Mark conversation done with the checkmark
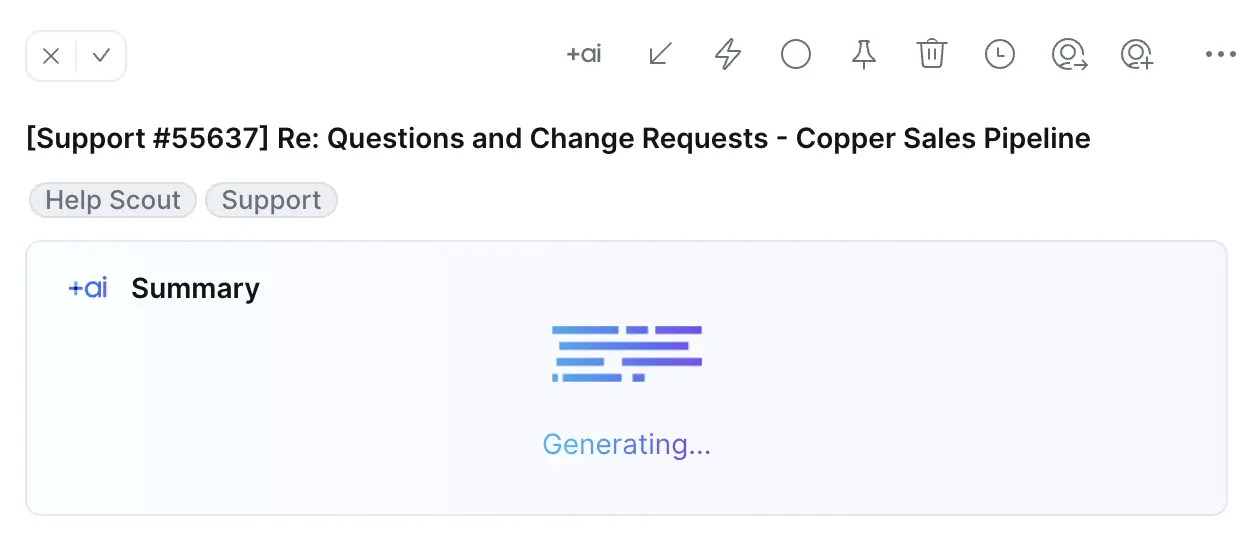Image resolution: width=1256 pixels, height=552 pixels. 101,56
